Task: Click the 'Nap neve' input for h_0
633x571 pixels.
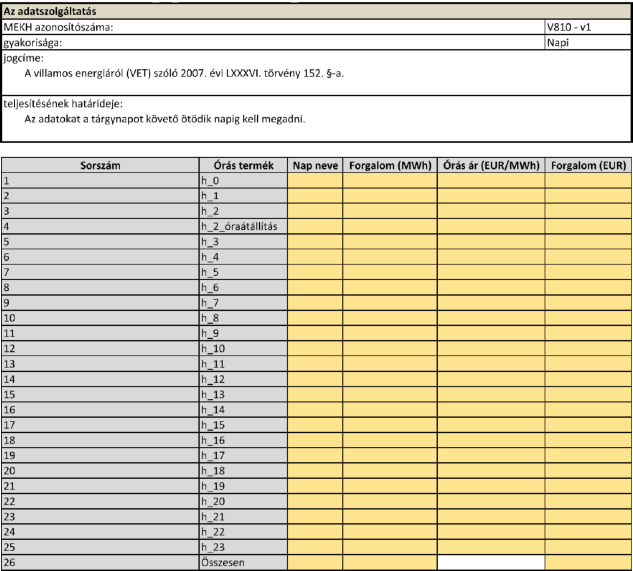Action: pos(315,181)
